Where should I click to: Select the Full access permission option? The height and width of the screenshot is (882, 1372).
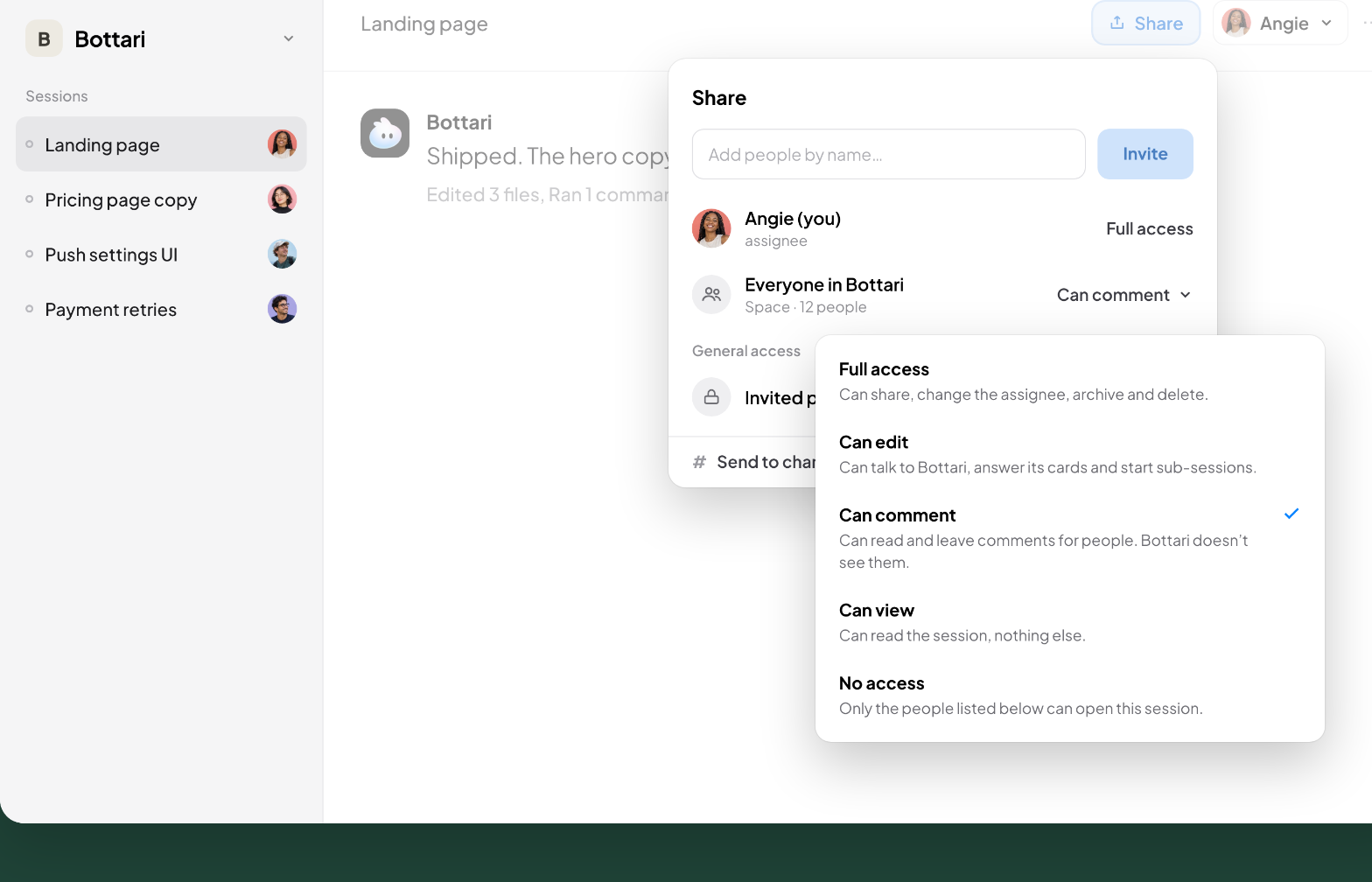coord(1069,381)
